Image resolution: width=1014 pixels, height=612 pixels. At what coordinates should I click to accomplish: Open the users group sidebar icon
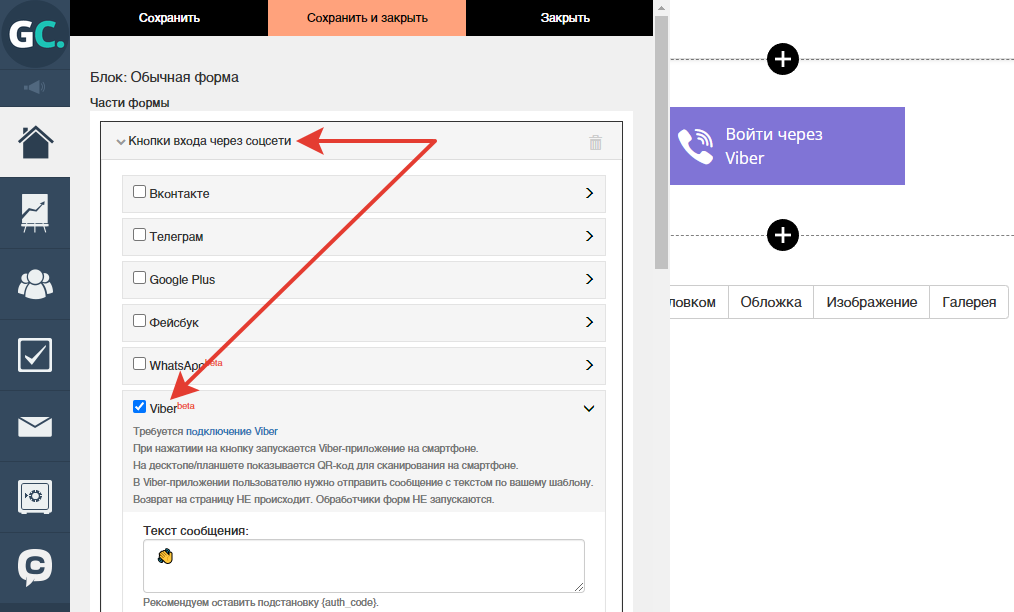point(35,284)
